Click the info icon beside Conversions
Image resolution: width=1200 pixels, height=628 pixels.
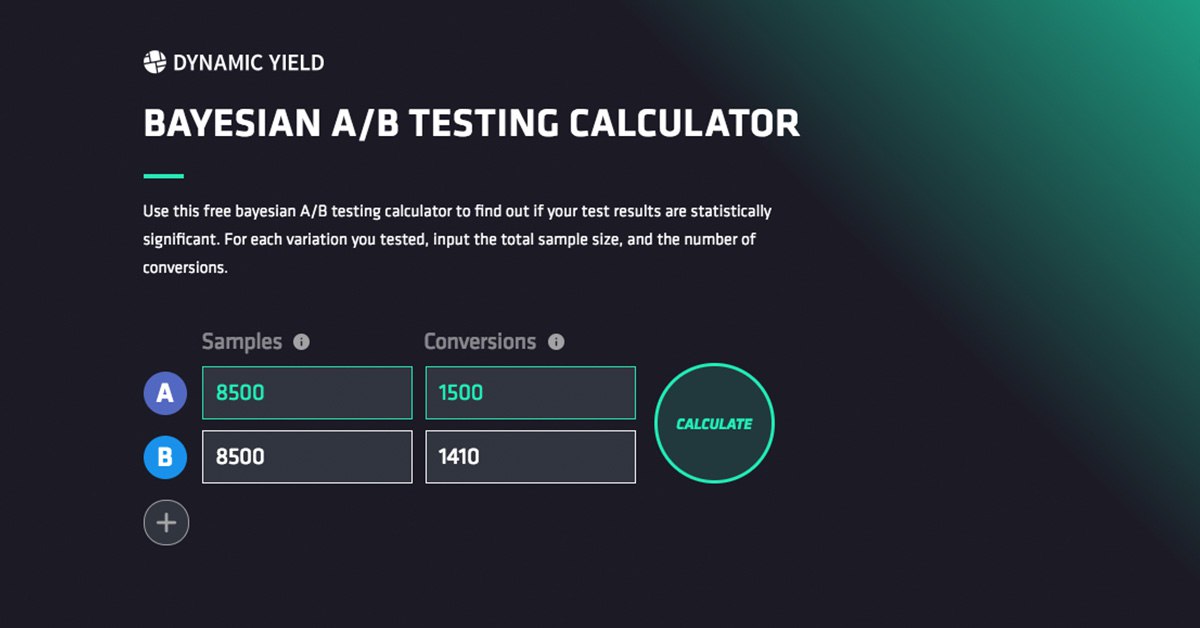556,342
